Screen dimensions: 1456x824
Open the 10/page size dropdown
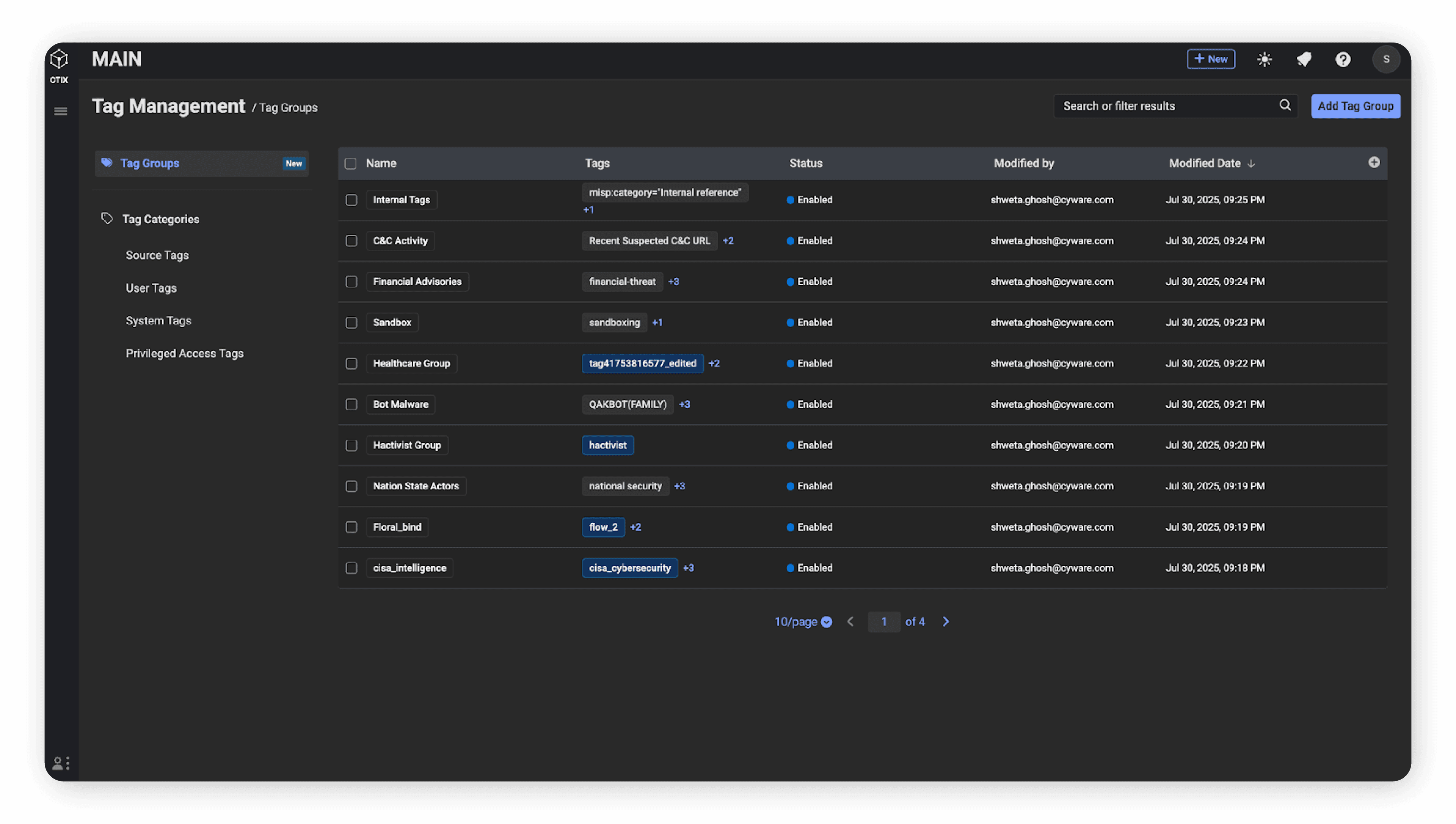(803, 621)
